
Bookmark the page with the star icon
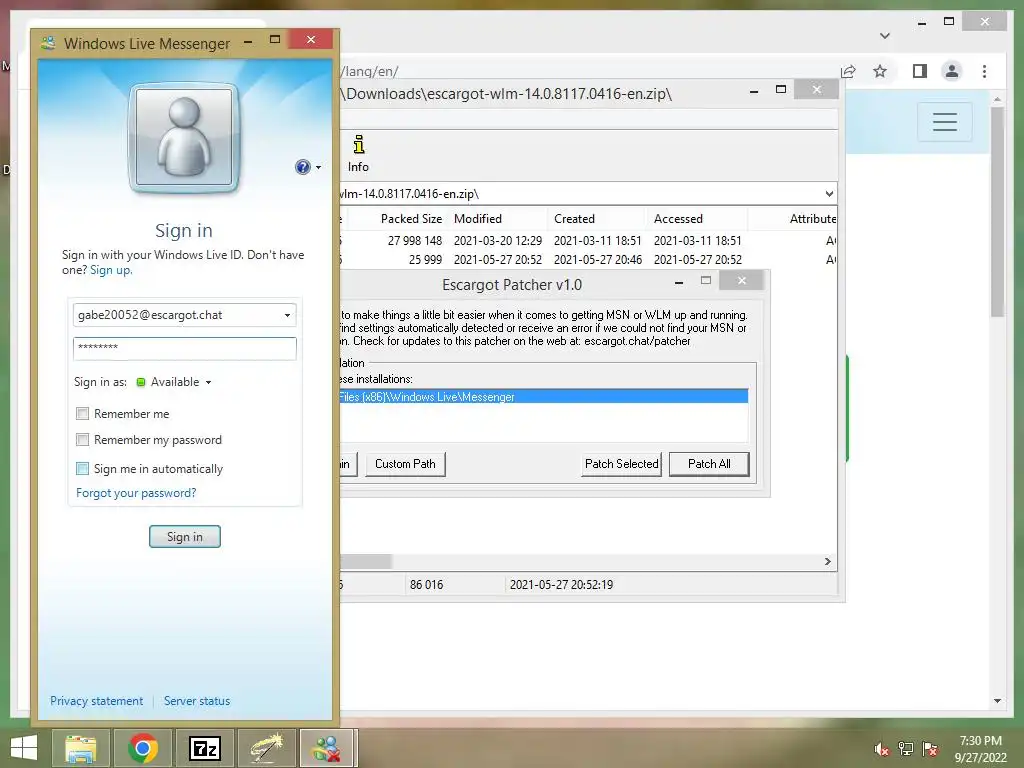(880, 71)
